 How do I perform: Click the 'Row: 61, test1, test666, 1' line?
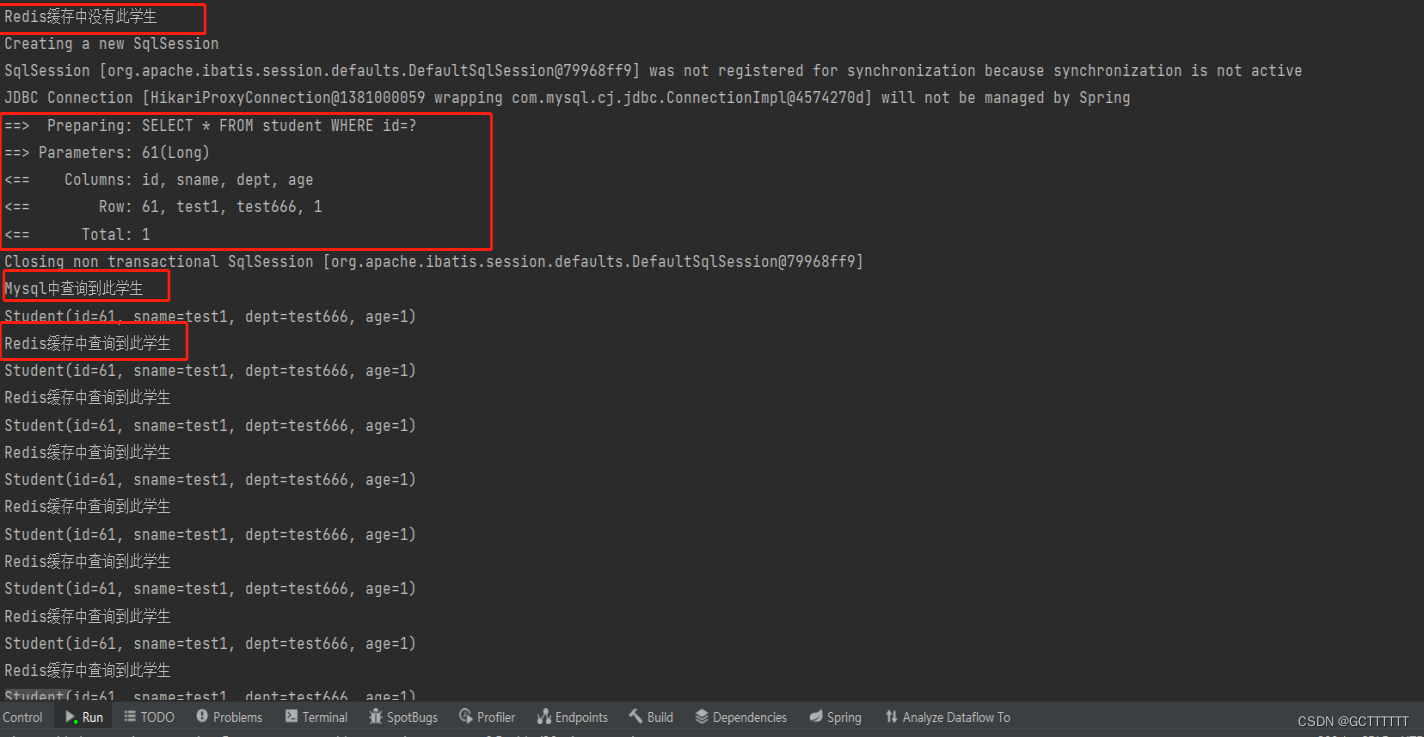[163, 207]
